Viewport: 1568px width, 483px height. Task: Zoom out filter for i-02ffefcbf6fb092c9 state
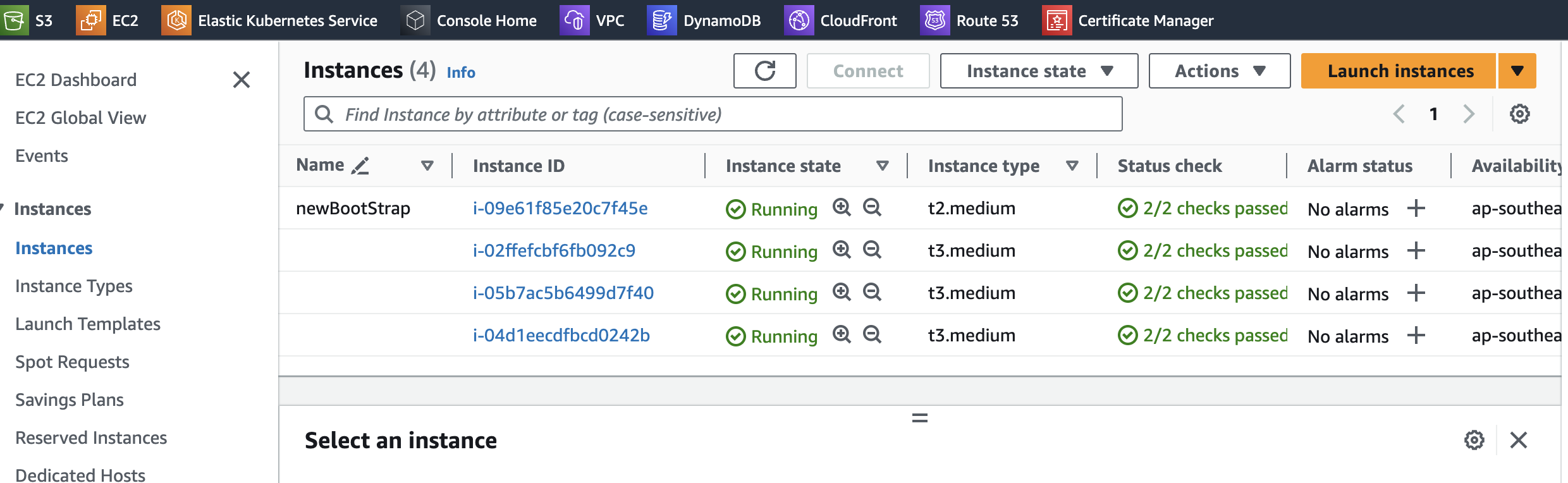click(873, 250)
